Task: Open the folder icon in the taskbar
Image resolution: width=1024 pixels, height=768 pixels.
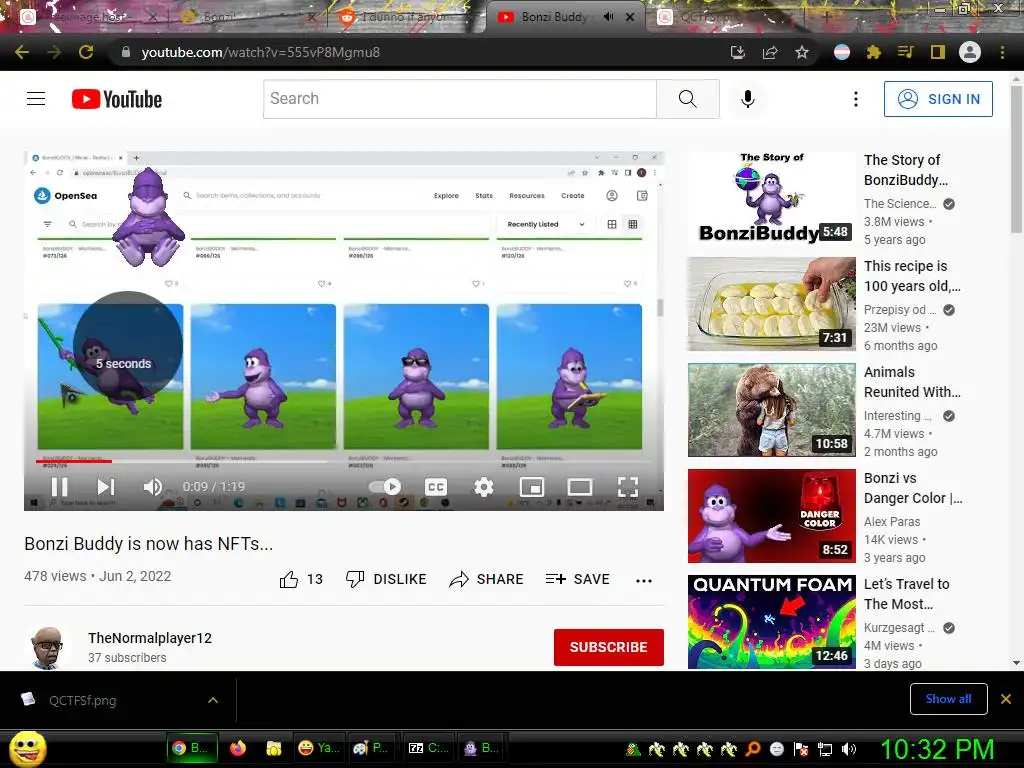Action: coord(274,748)
